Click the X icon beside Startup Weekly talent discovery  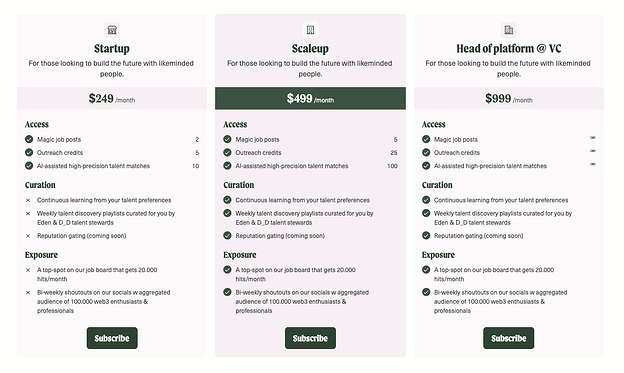coord(28,213)
